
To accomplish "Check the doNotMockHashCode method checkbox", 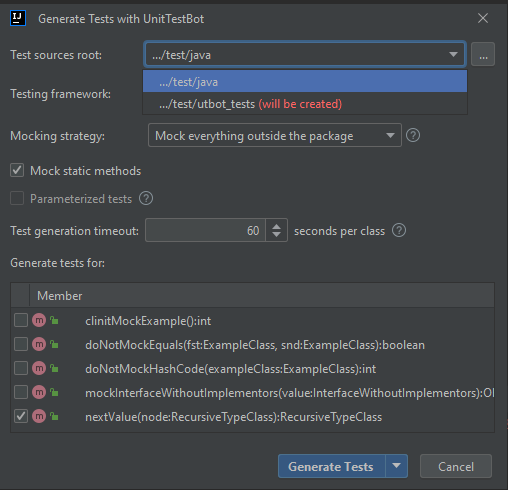I will [21, 368].
